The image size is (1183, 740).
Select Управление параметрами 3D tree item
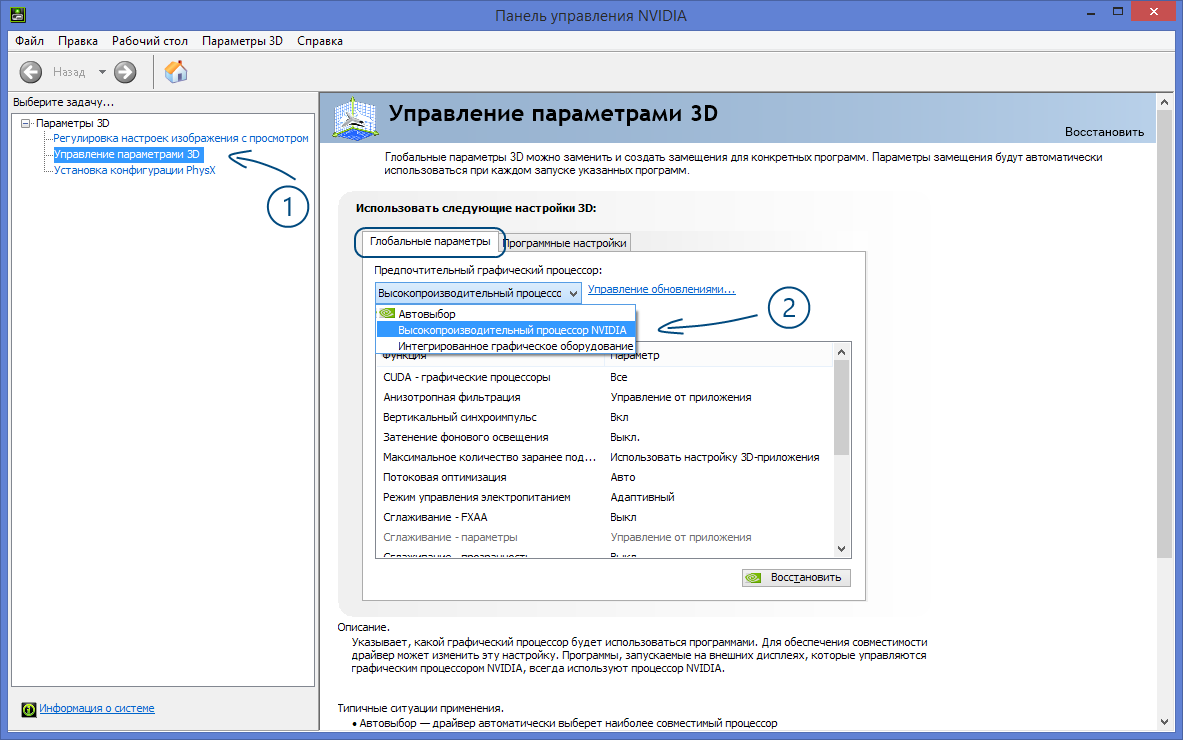tap(127, 154)
